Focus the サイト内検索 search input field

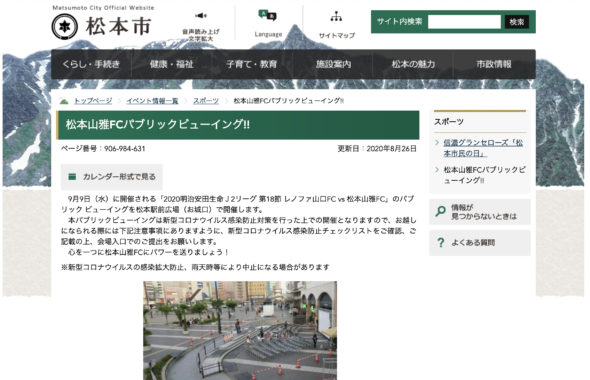click(464, 22)
